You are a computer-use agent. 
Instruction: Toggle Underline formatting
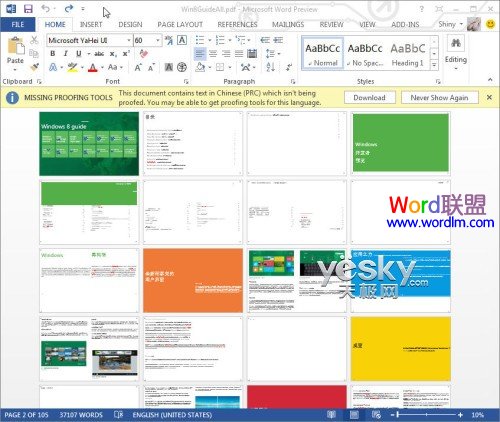(x=79, y=54)
